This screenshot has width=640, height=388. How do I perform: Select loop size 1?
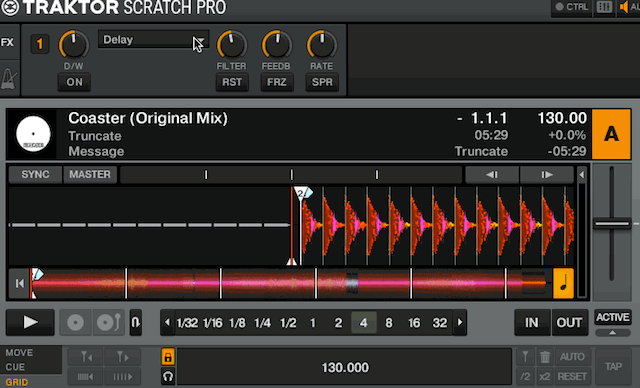point(313,323)
